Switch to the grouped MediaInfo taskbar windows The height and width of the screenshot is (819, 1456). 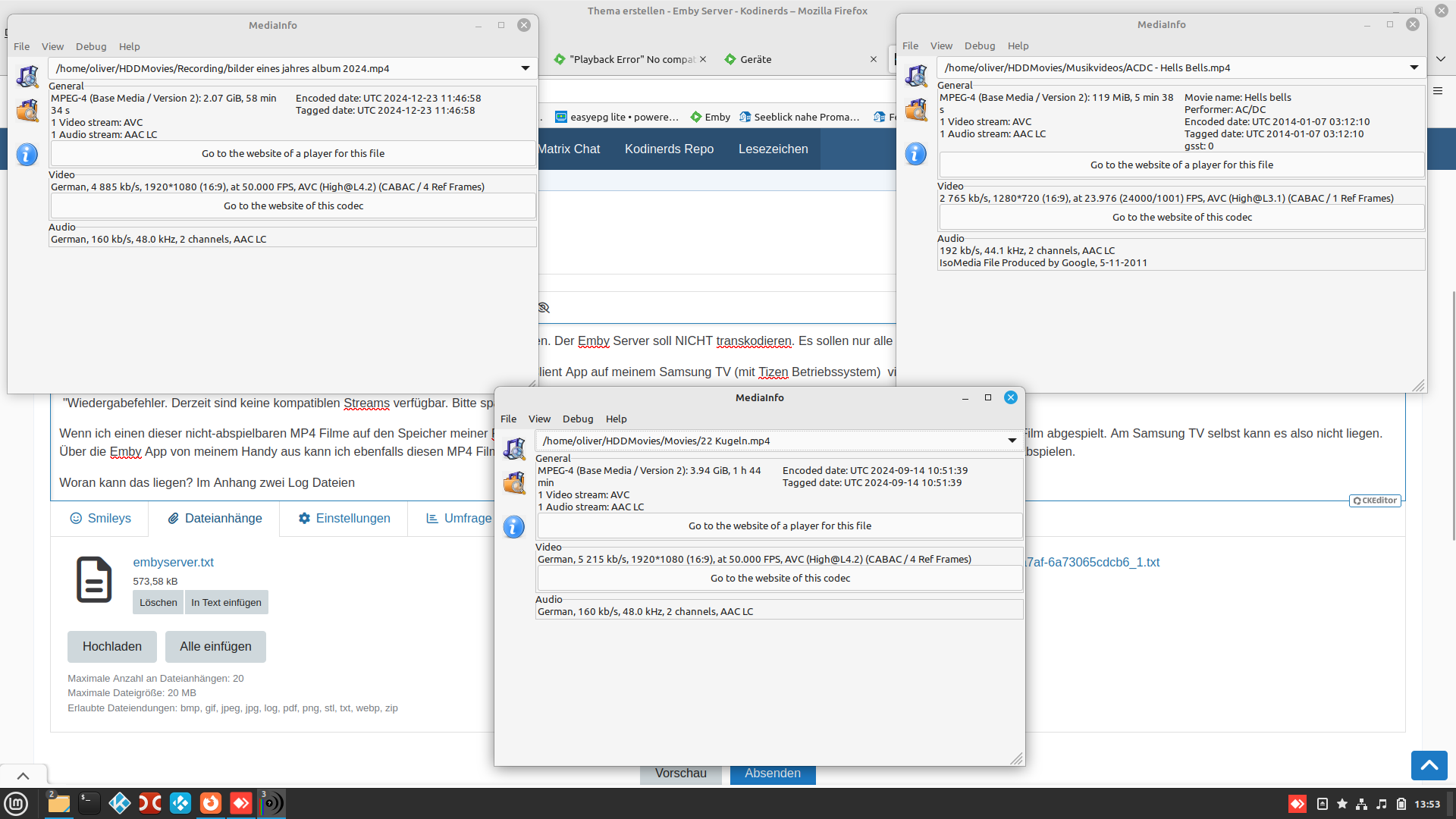(x=271, y=803)
